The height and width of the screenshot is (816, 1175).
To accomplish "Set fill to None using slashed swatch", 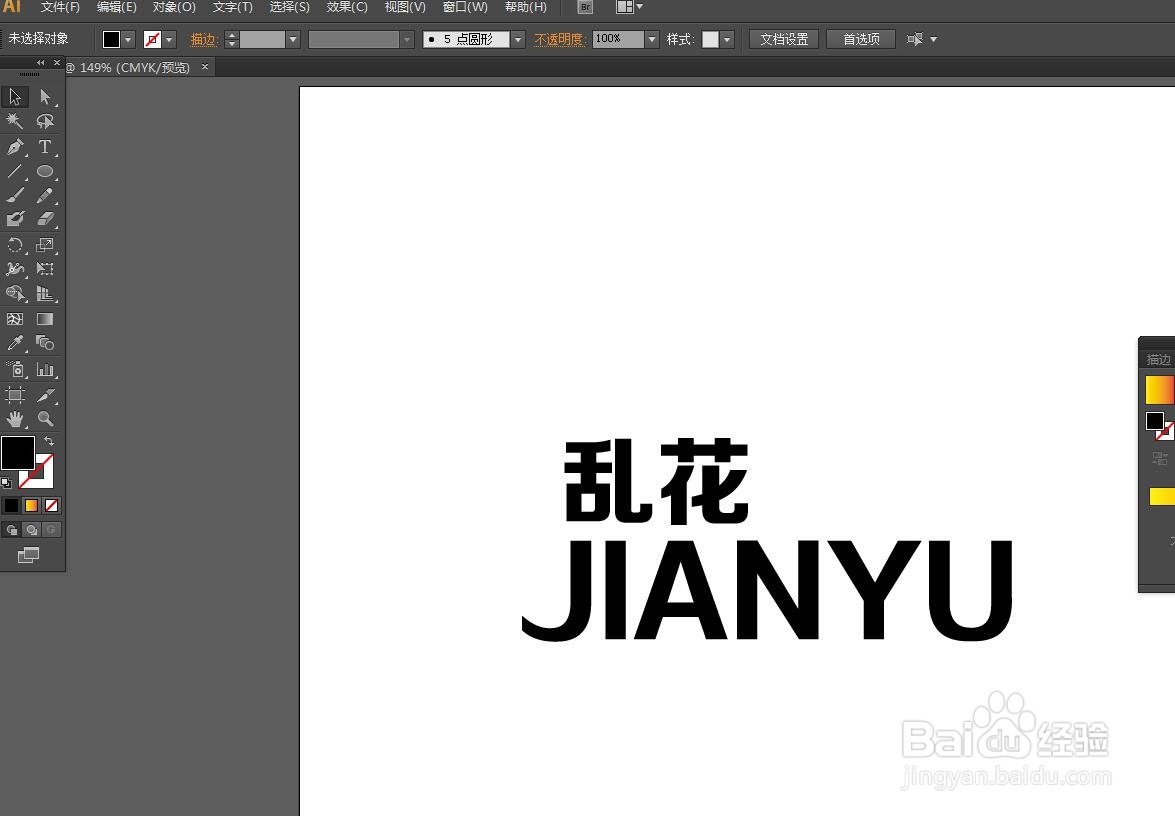I will point(51,505).
